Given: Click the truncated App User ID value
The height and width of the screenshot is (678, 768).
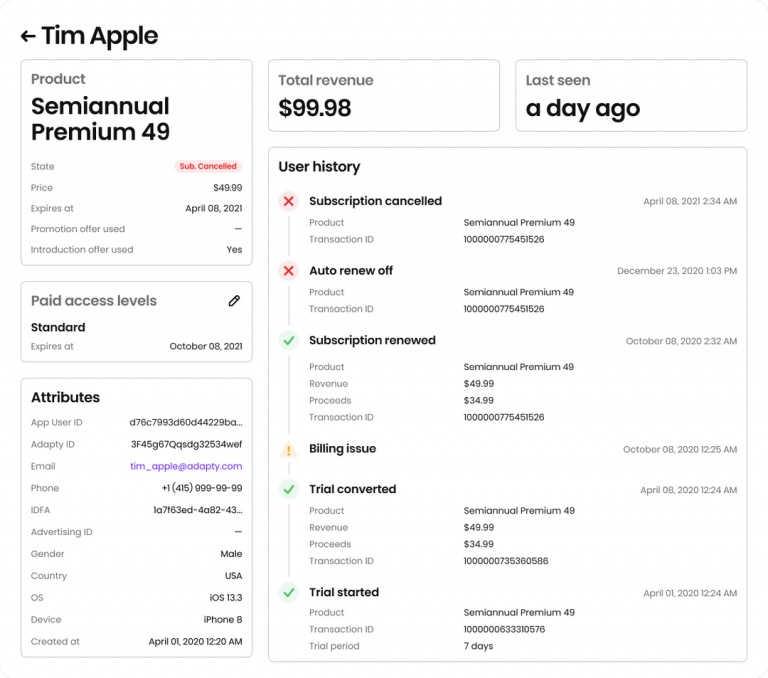Looking at the screenshot, I should coord(185,423).
